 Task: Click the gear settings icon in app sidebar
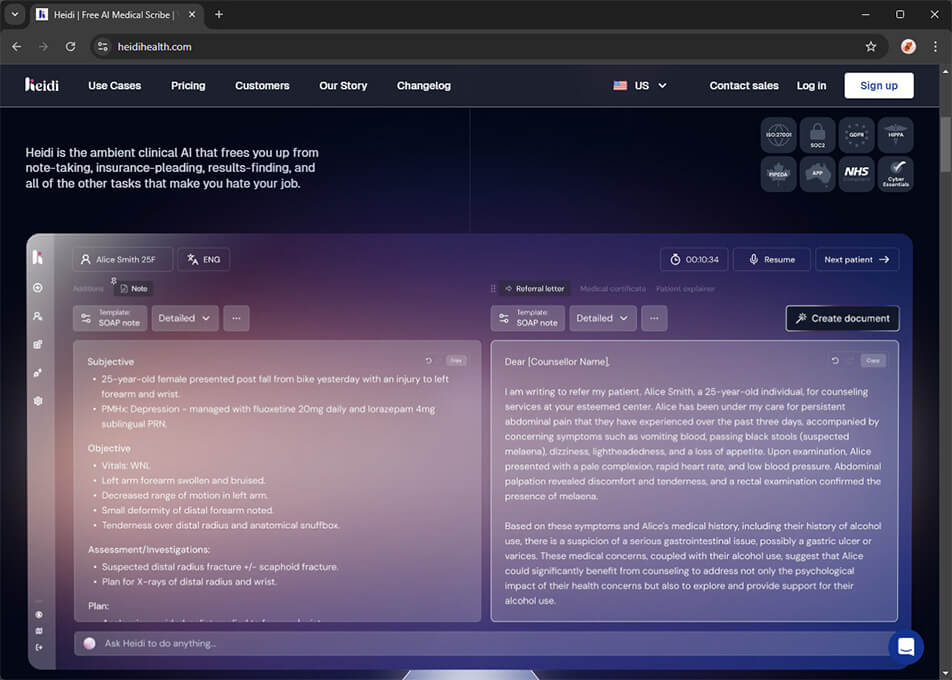point(38,401)
